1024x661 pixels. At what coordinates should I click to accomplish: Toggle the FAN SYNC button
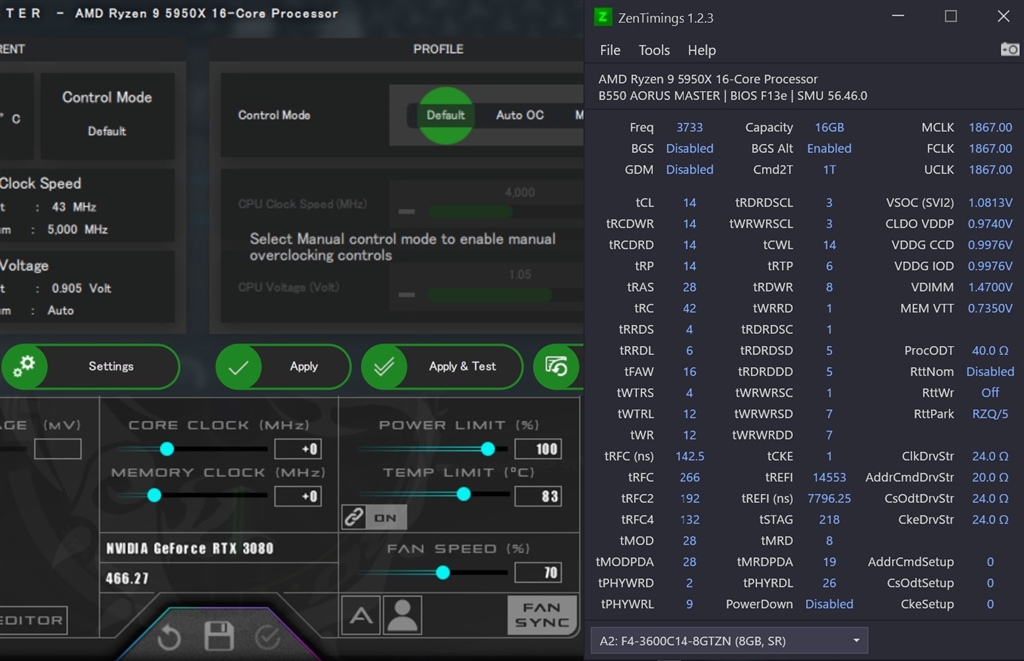coord(542,615)
